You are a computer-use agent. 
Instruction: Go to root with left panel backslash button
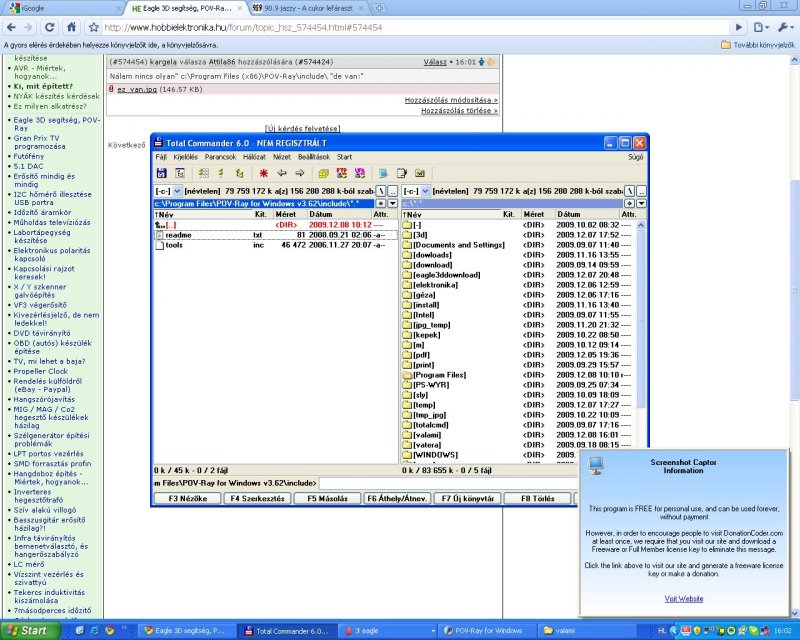click(x=381, y=191)
